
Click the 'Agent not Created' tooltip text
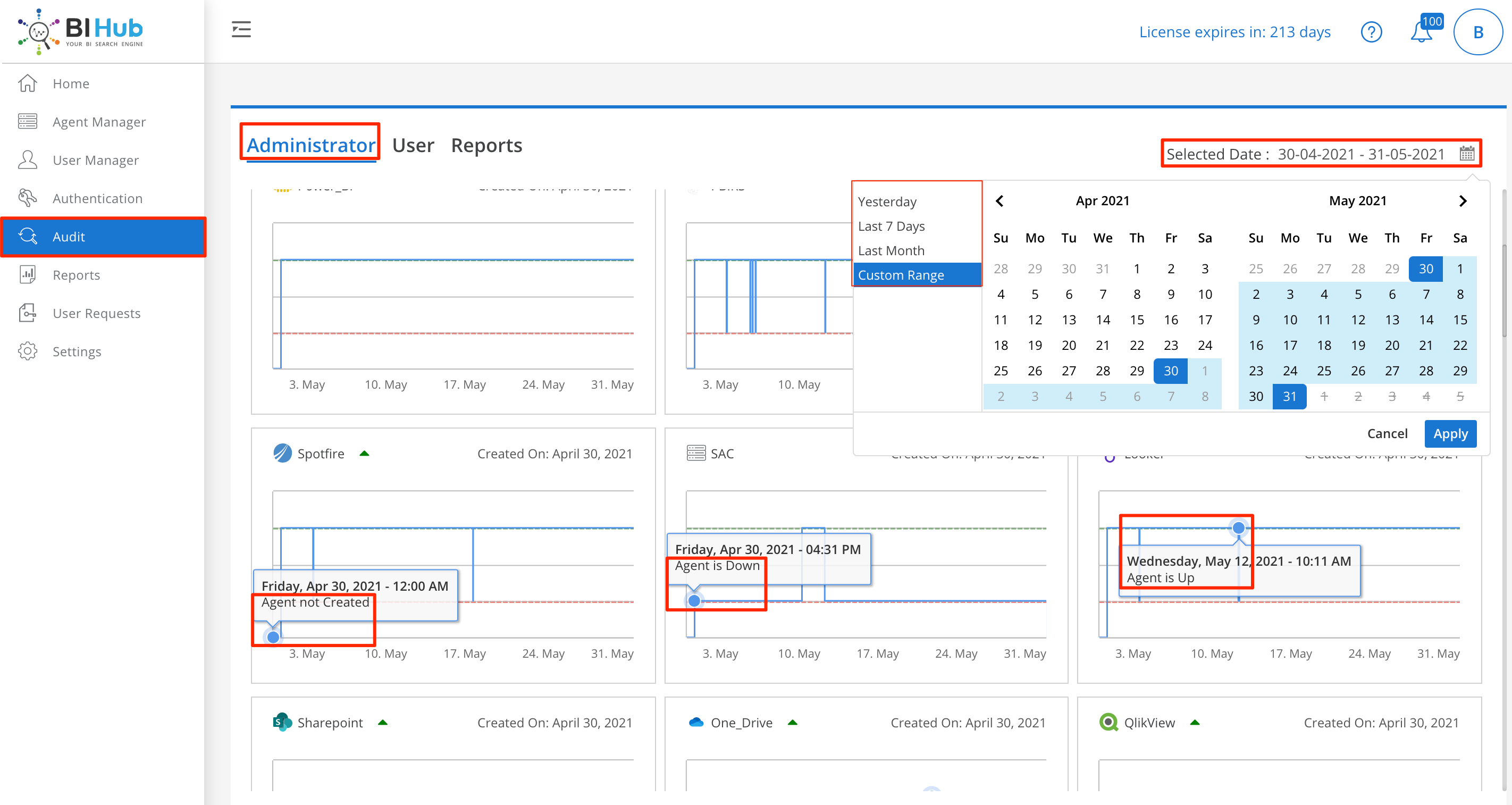click(x=315, y=602)
